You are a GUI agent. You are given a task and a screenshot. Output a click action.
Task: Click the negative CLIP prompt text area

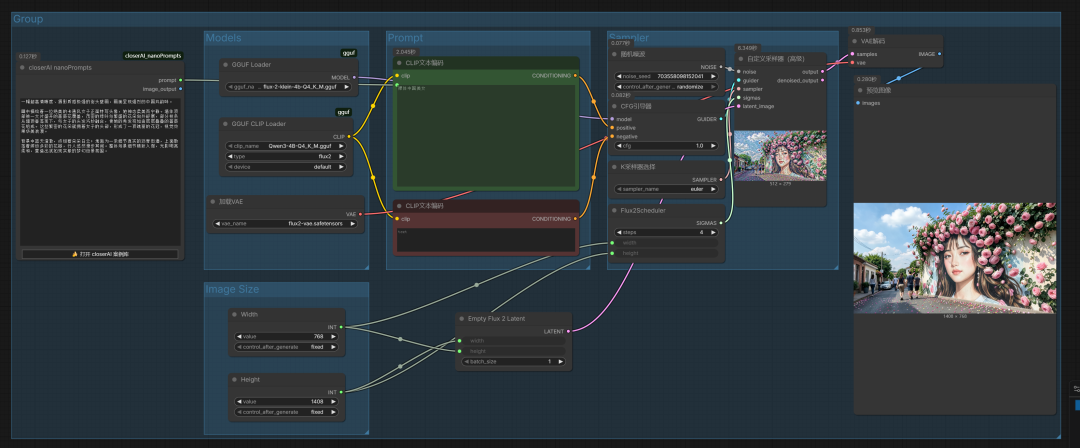click(486, 240)
